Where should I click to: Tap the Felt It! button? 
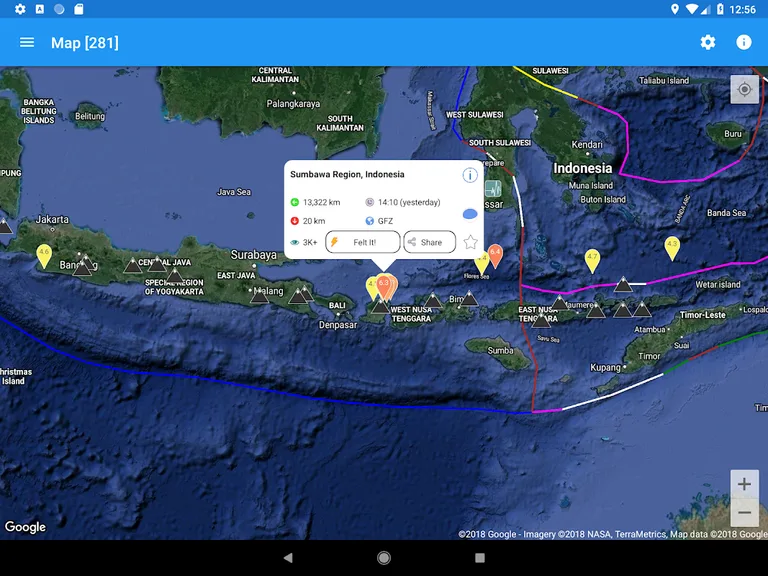[363, 242]
